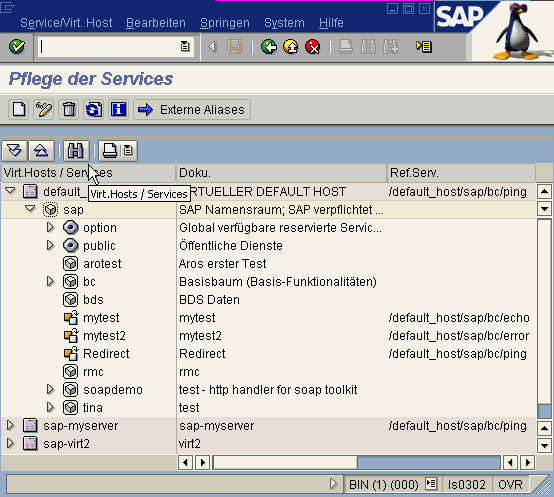554x497 pixels.
Task: Click the standard toolbar Find binoculars icon
Action: [x=368, y=47]
